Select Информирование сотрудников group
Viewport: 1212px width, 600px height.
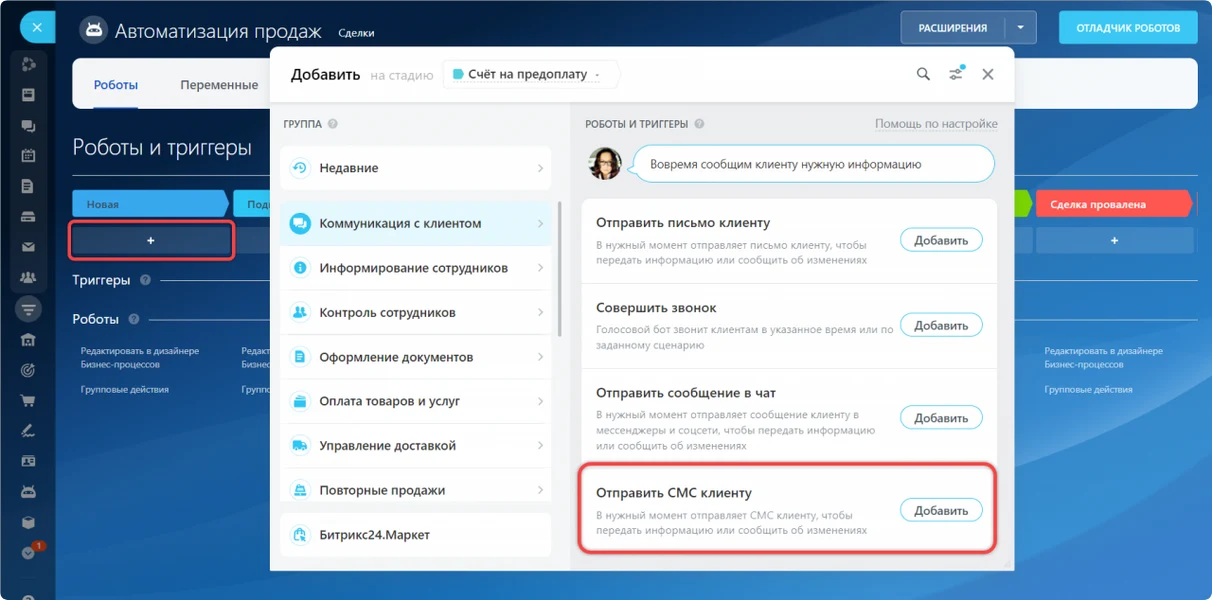click(x=415, y=268)
